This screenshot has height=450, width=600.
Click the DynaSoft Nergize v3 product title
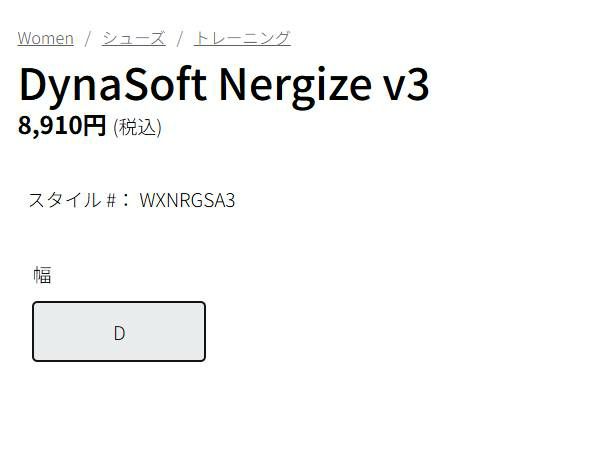[225, 85]
